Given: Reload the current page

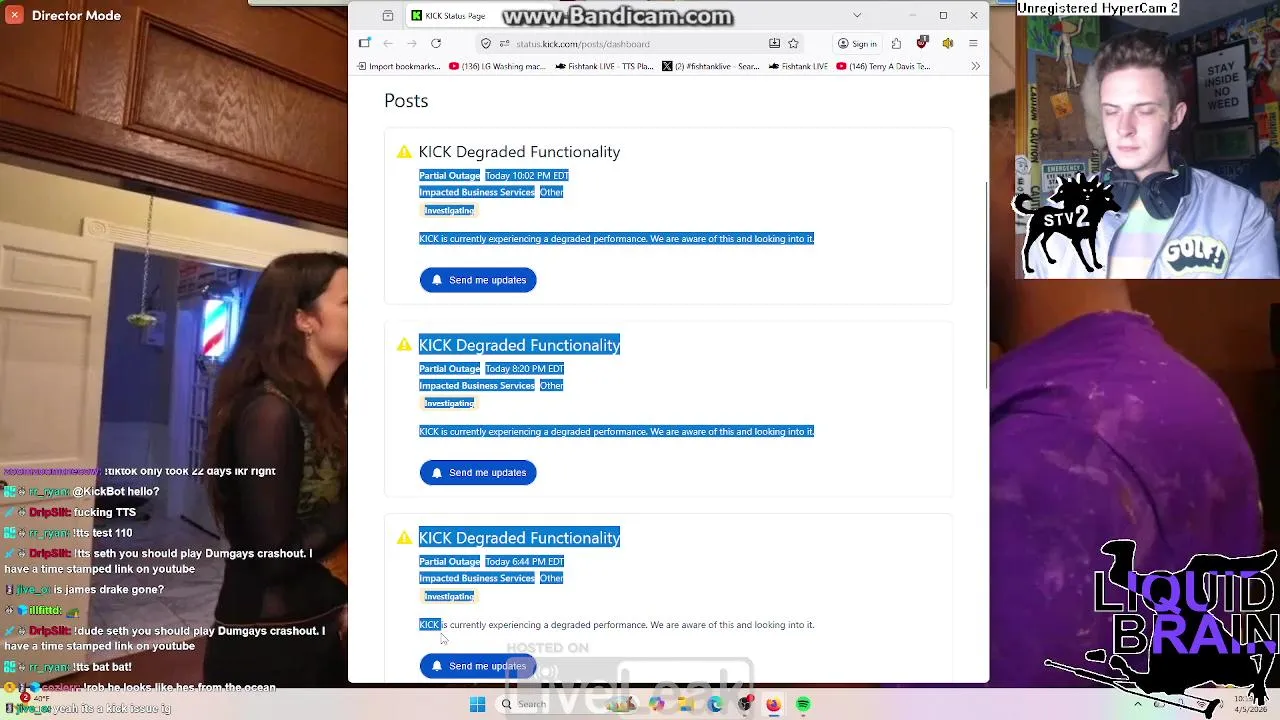Looking at the screenshot, I should click(x=436, y=43).
